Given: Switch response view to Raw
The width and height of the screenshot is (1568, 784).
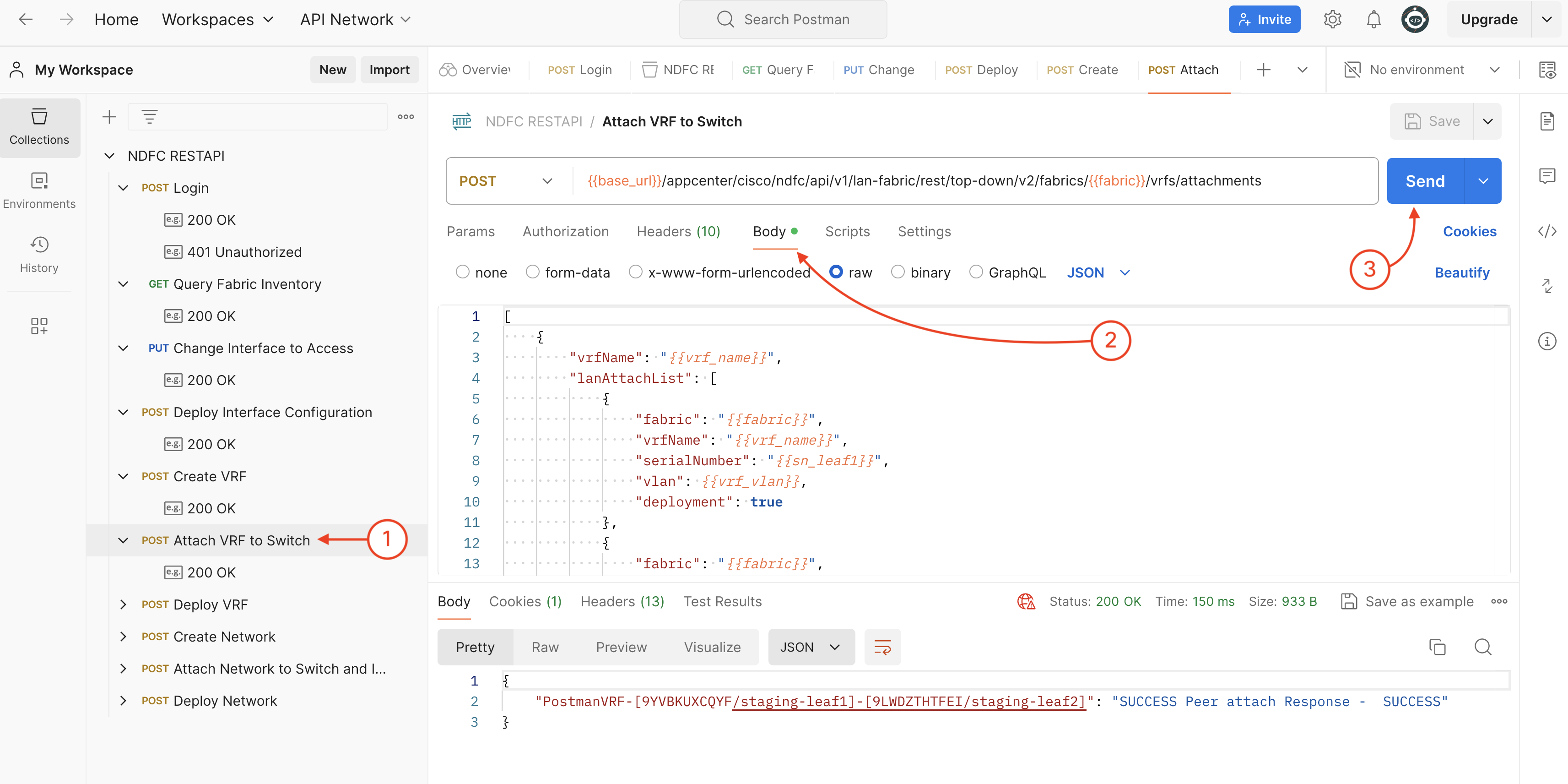Looking at the screenshot, I should (545, 647).
